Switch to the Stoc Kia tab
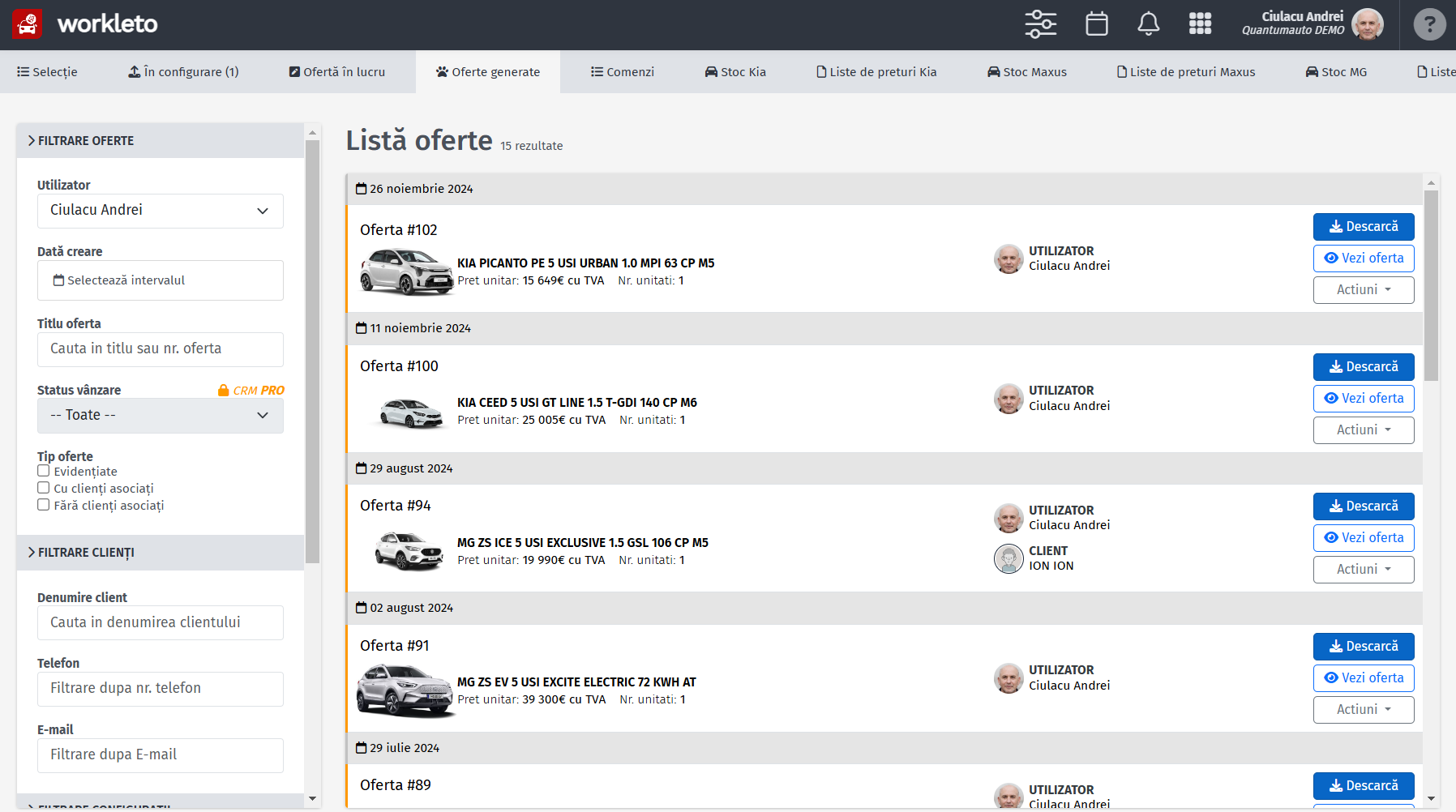This screenshot has width=1456, height=812. [x=735, y=72]
